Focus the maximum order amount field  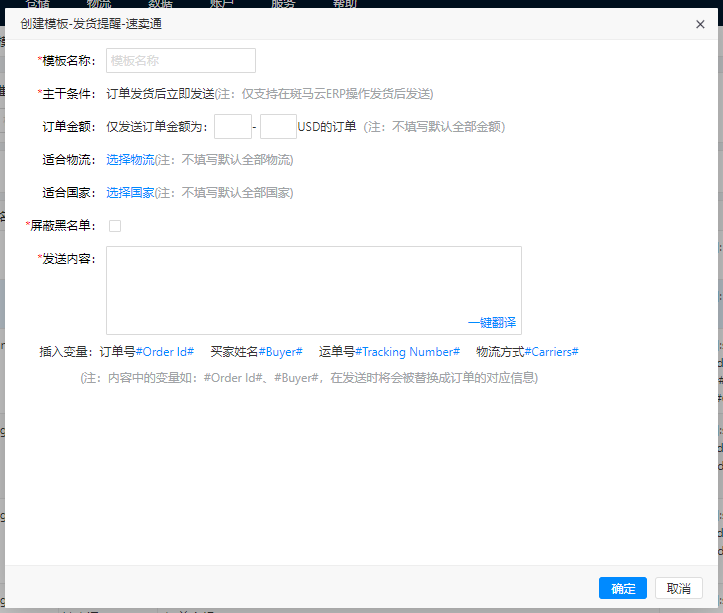pos(278,127)
